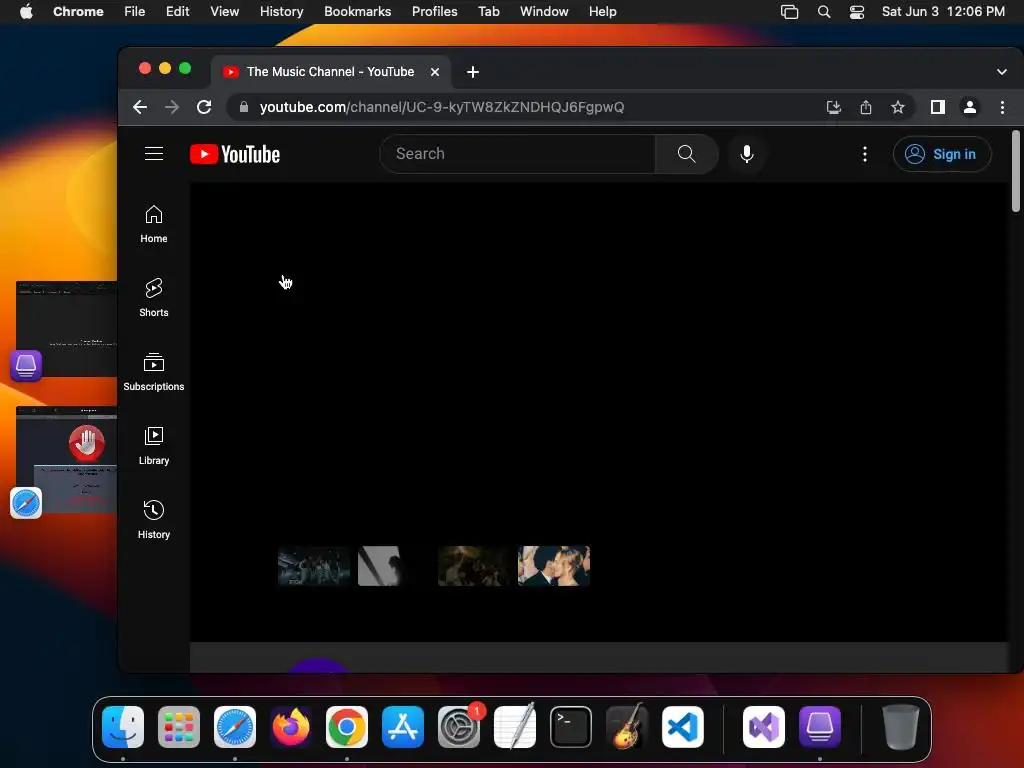Open Terminal from the Dock
The image size is (1024, 768).
coord(571,727)
